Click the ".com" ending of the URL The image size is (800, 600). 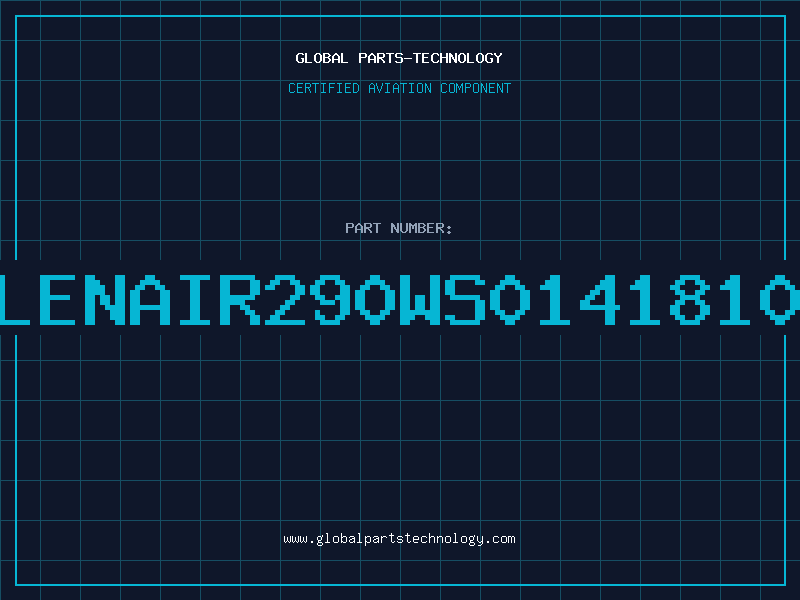(x=499, y=539)
